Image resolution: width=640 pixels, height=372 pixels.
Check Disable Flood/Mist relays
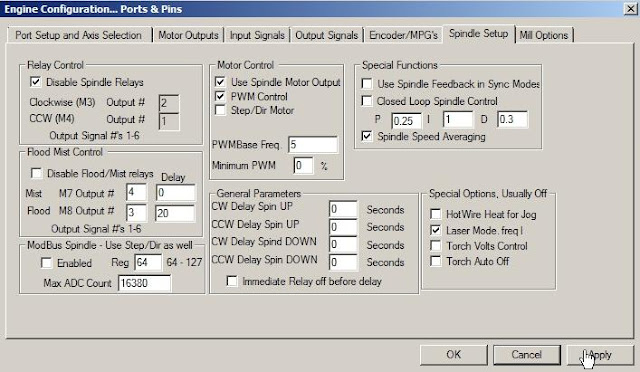pos(36,173)
